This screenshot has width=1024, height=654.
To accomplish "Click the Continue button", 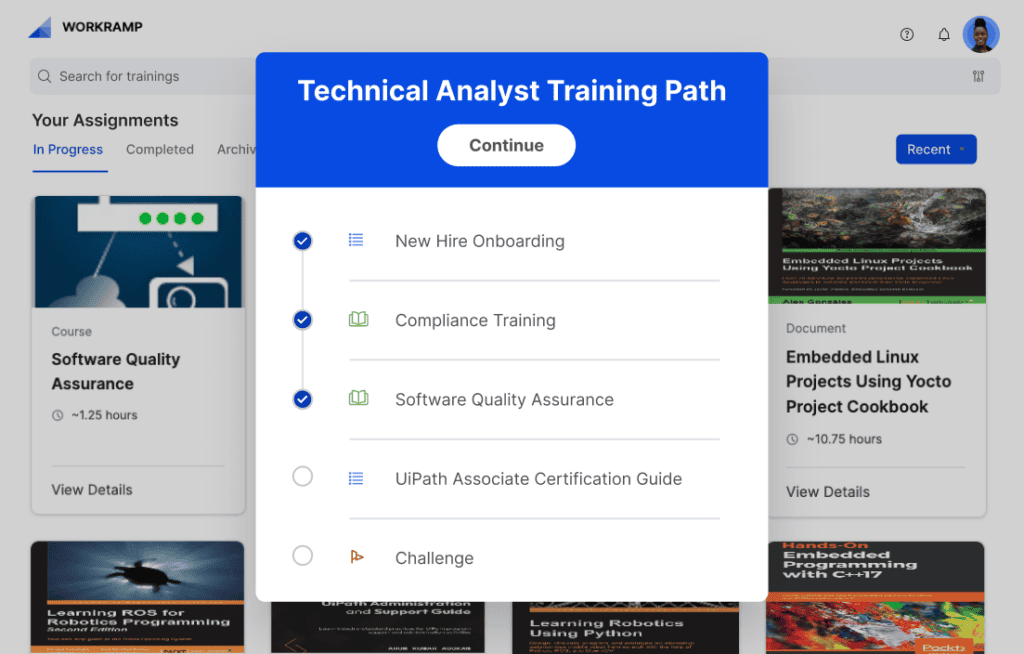I will click(506, 145).
